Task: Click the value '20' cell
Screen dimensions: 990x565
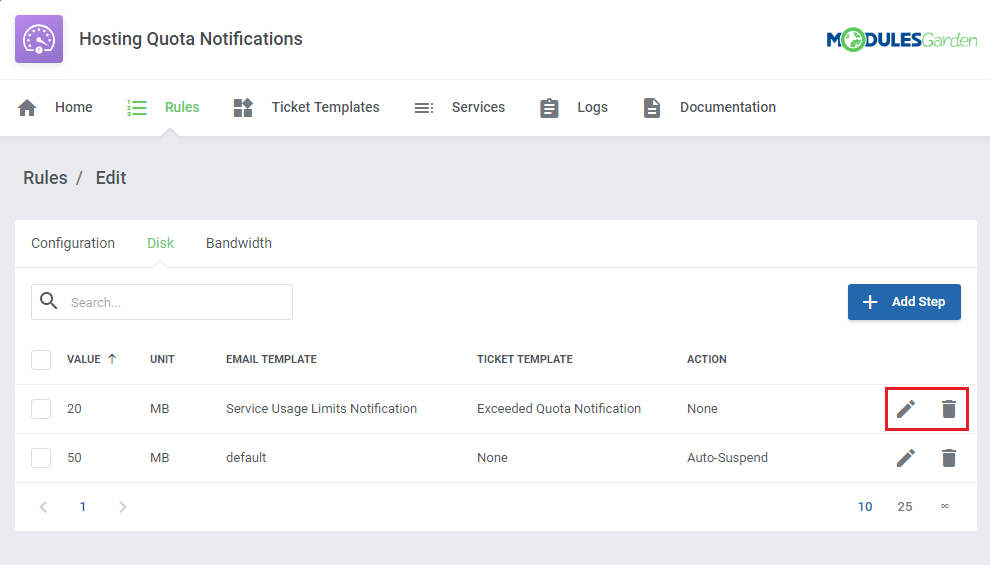Action: click(75, 408)
